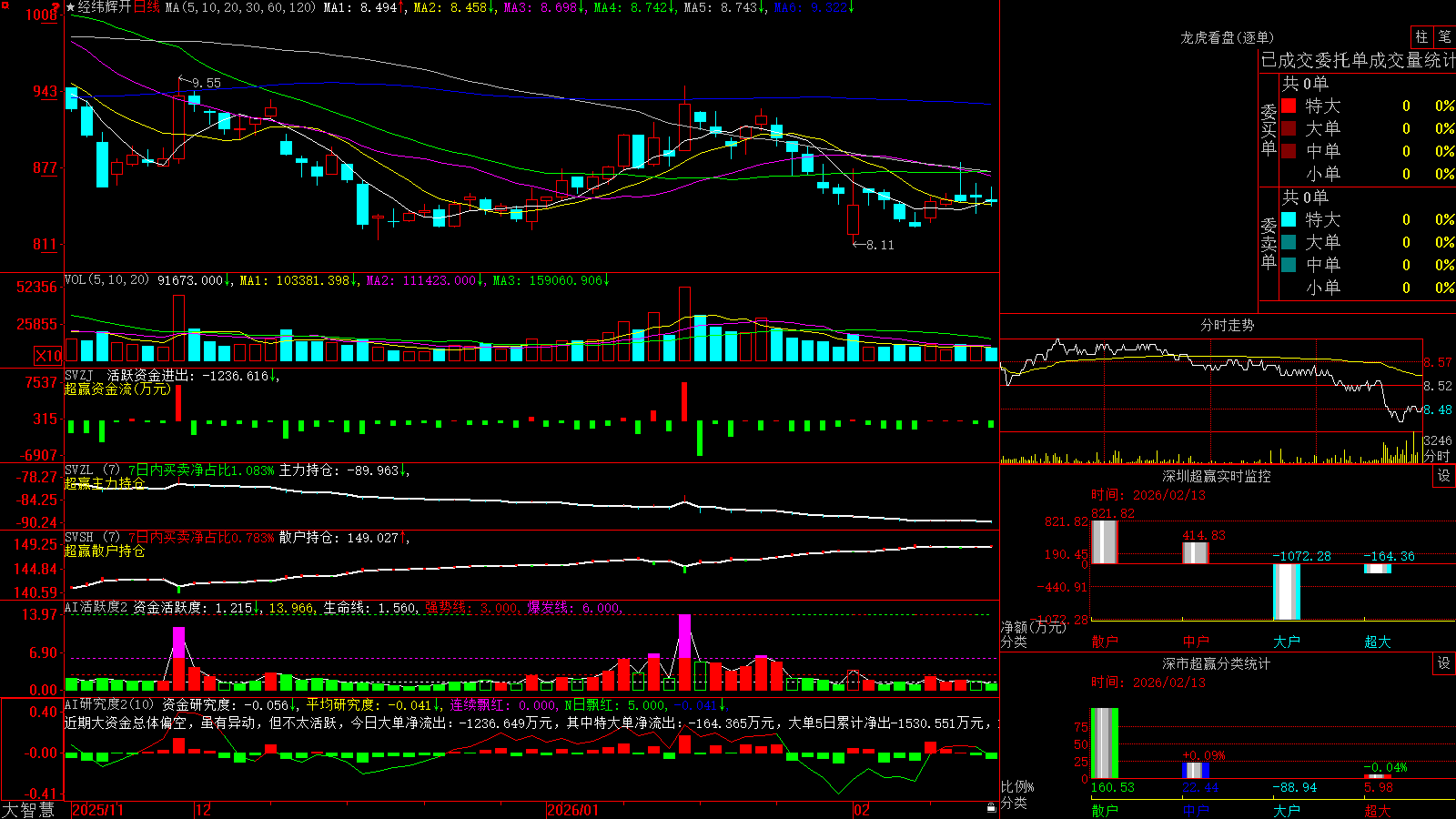
Task: Click the 414.83 中户 net-amount bar
Action: coord(1196,553)
